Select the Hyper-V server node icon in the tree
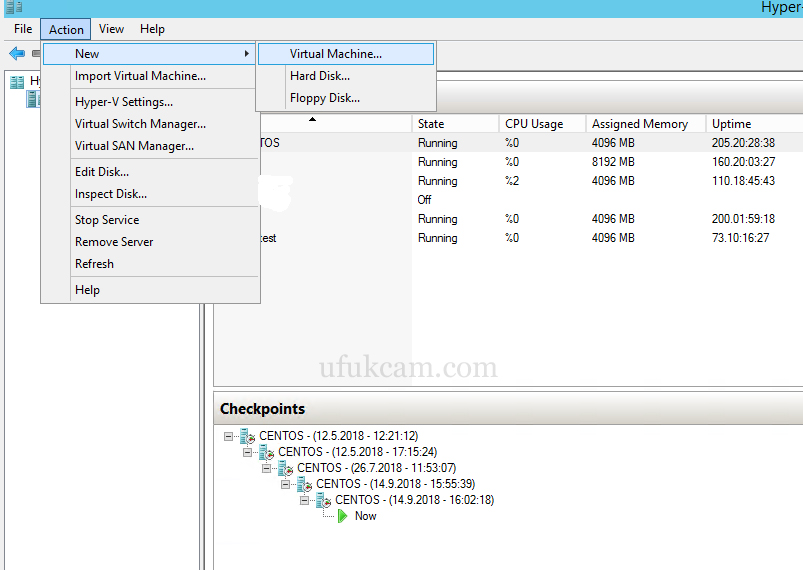This screenshot has width=803, height=570. [x=33, y=99]
